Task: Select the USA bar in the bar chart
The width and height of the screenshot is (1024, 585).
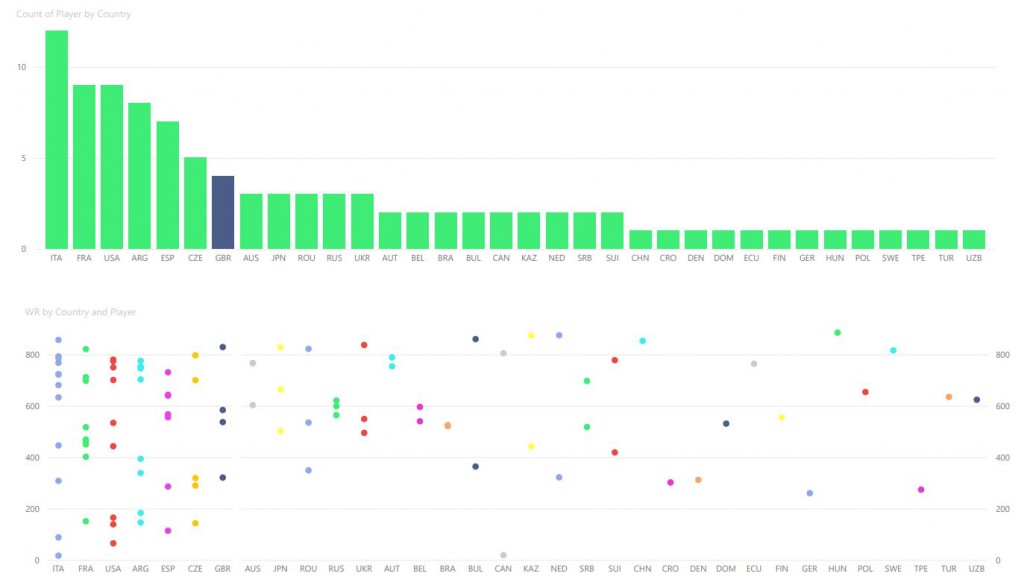Action: [112, 167]
